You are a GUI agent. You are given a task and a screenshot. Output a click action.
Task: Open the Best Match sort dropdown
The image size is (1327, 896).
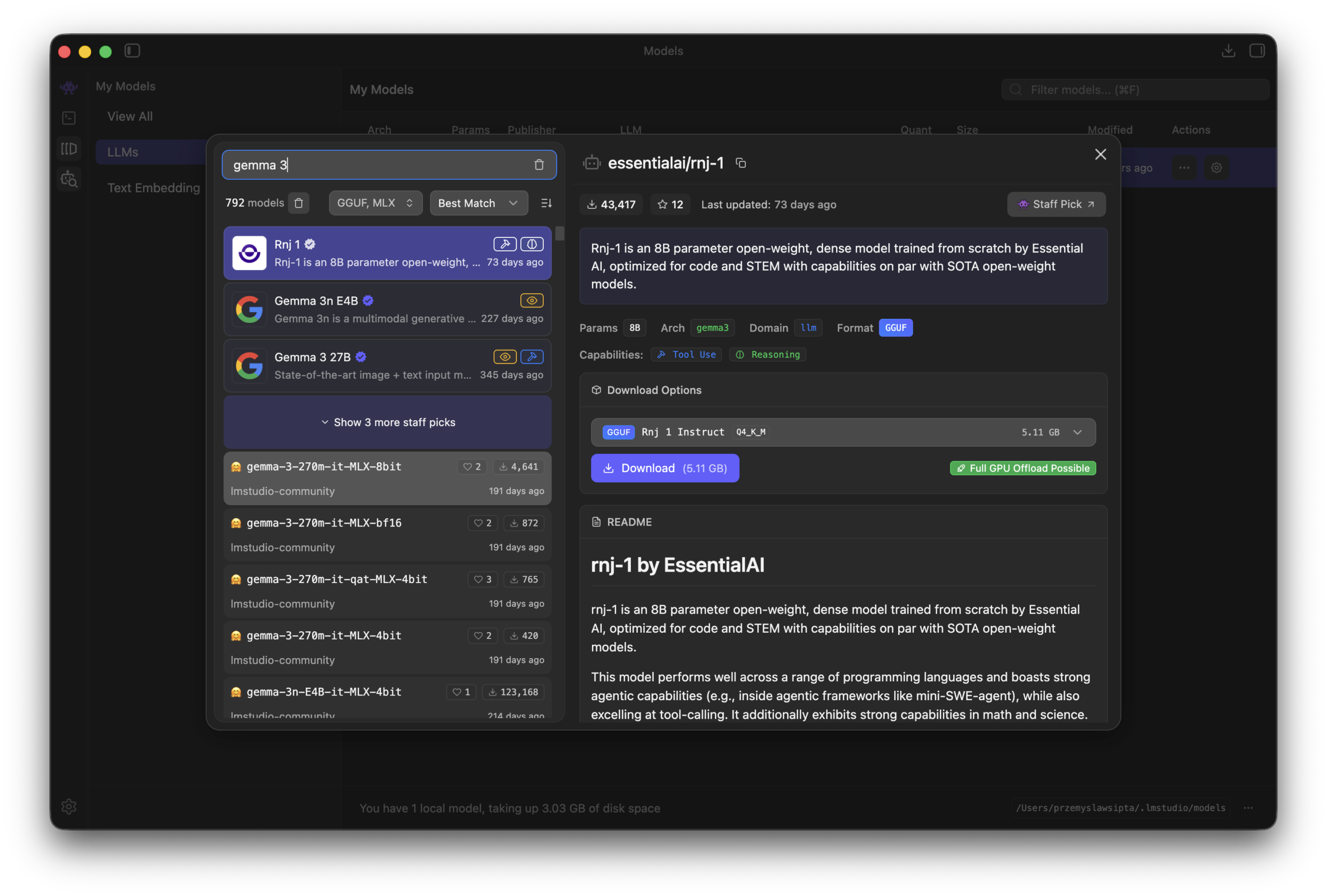click(x=478, y=203)
